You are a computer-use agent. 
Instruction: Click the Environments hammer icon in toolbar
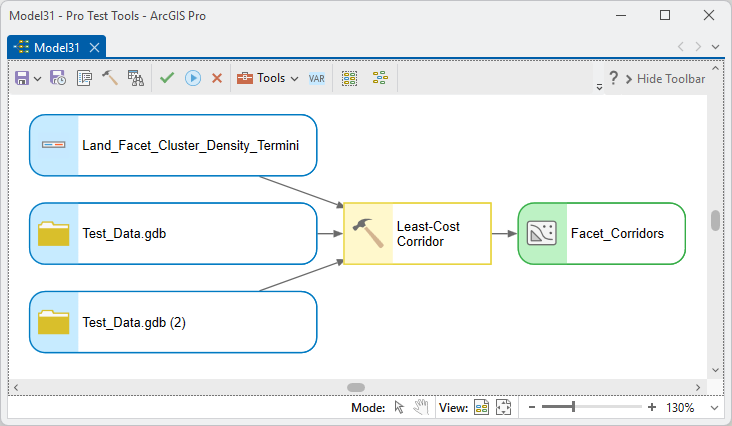coord(110,78)
